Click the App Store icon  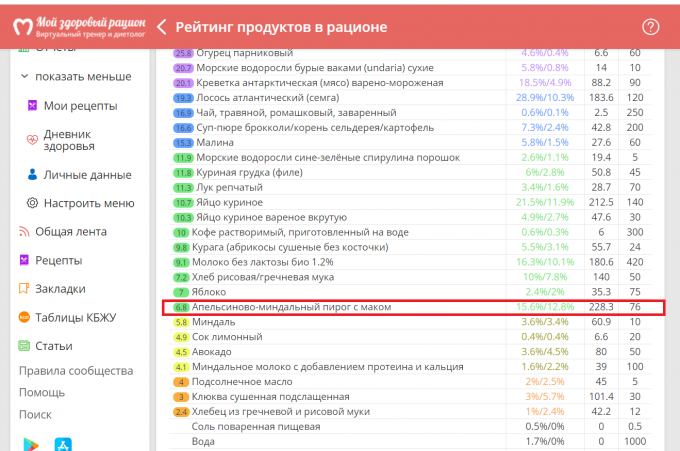point(62,444)
